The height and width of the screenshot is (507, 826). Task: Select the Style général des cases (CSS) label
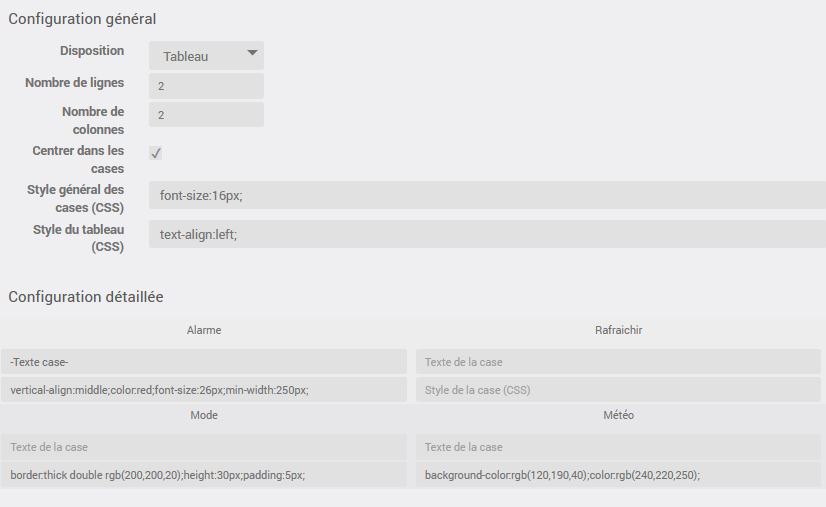pos(76,198)
